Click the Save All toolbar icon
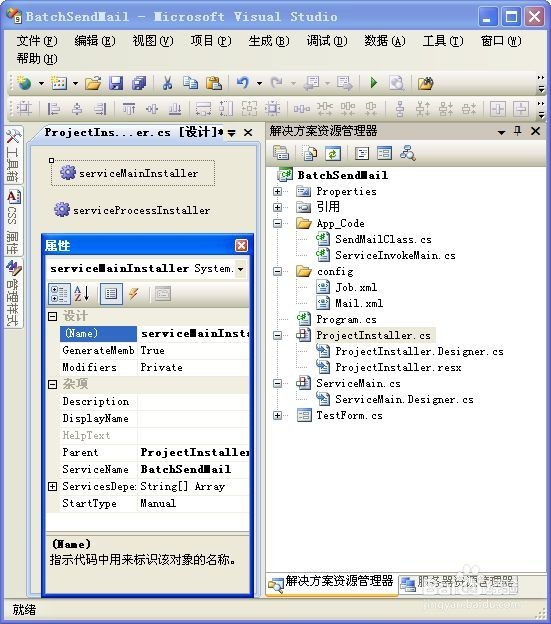The height and width of the screenshot is (624, 551). click(x=139, y=83)
